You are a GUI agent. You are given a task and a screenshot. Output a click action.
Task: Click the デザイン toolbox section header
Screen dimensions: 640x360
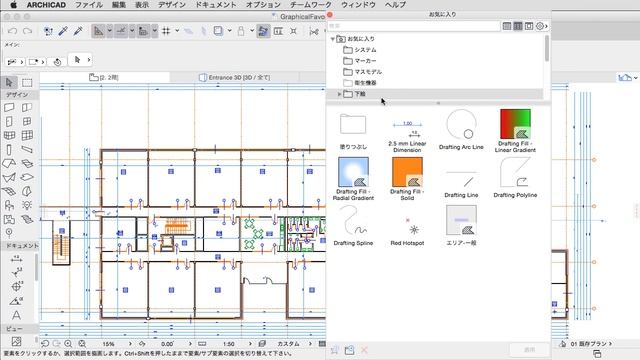(x=20, y=95)
